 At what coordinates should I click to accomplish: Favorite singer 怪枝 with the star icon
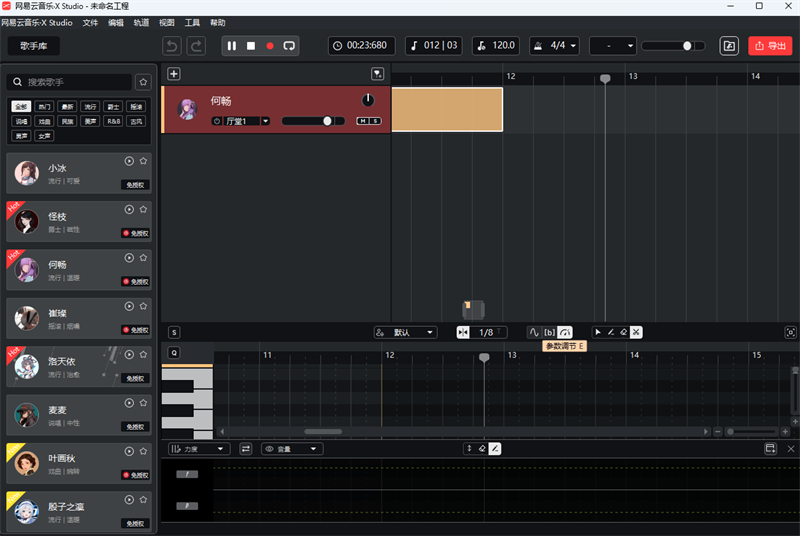[x=144, y=209]
